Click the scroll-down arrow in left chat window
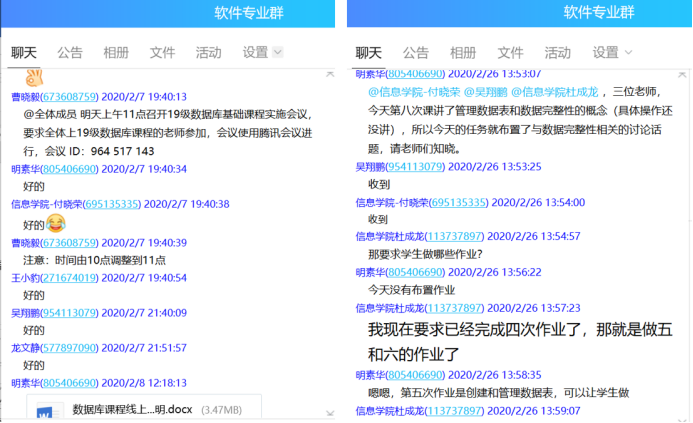The height and width of the screenshot is (423, 693). 330,413
